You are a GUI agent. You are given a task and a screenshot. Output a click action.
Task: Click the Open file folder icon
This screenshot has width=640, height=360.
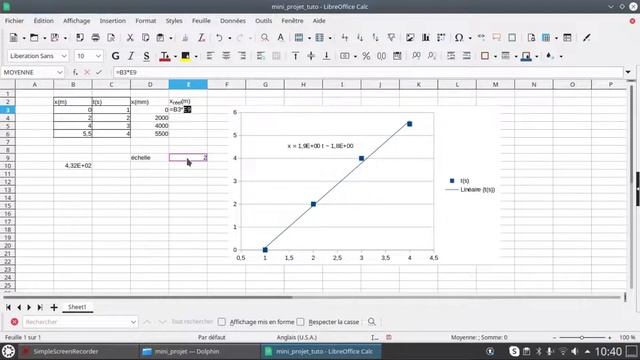coord(34,38)
